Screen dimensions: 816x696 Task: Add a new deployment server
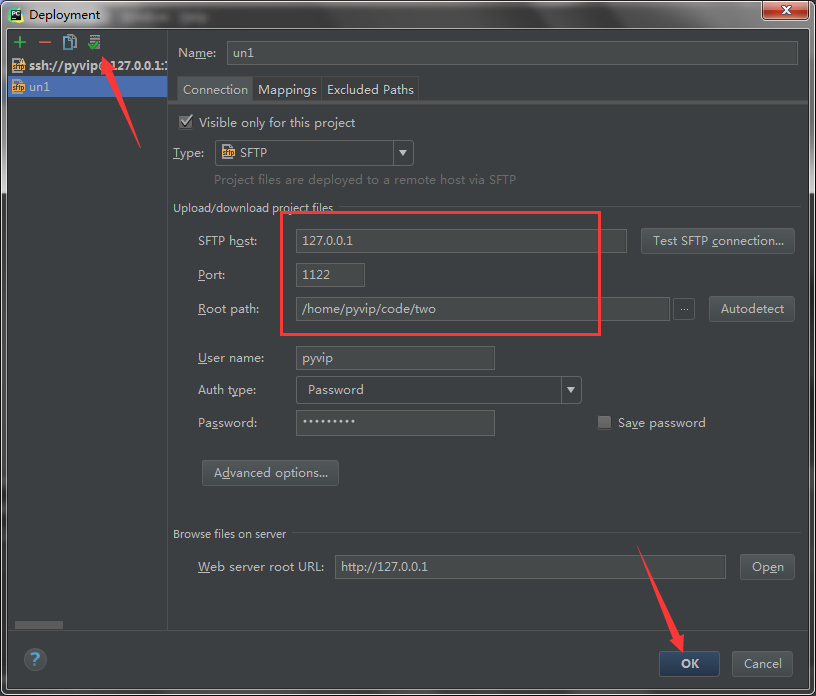tap(19, 42)
